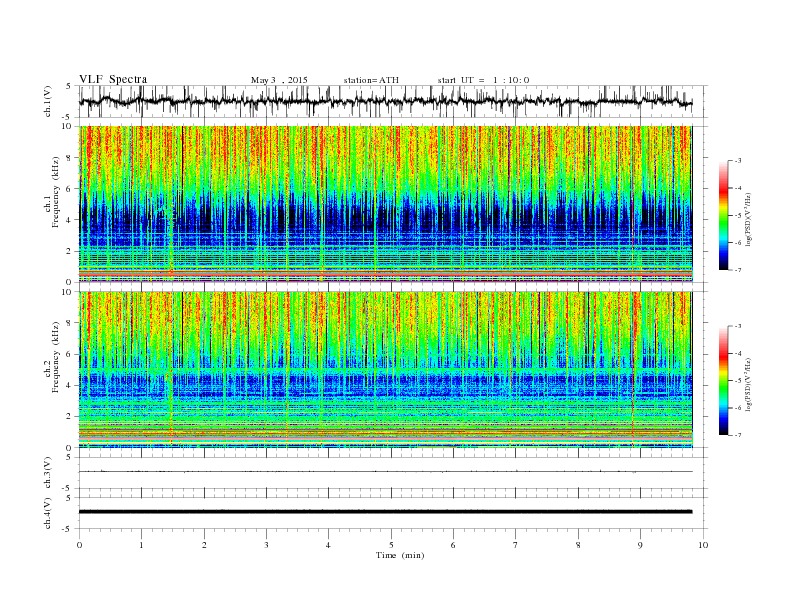Screen dimensions: 792x612
Task: Select the 'May 3 , 2015' date text
Action: (279, 80)
